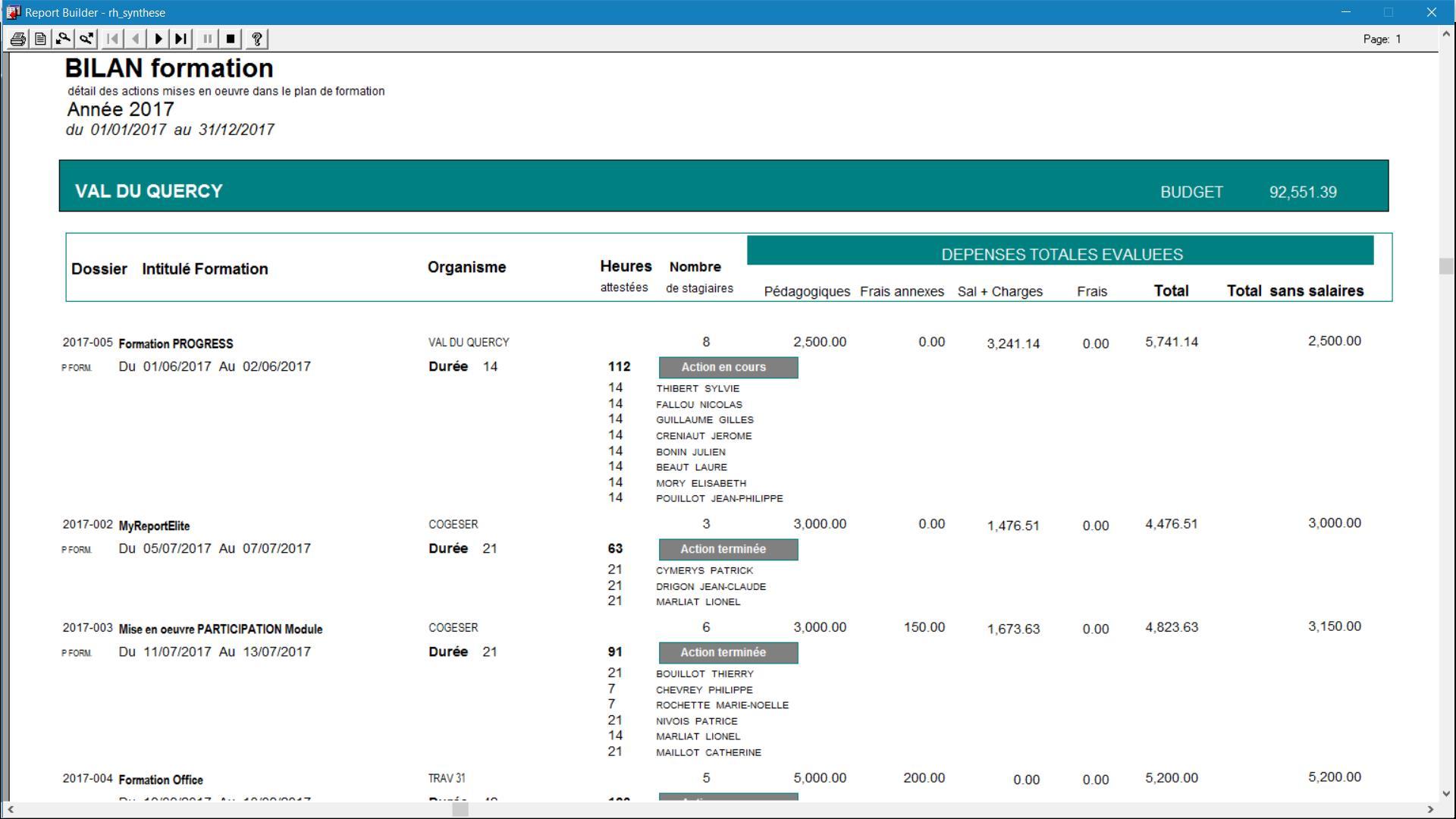The width and height of the screenshot is (1456, 819).
Task: Click the Report Builder app icon in title bar
Action: (x=13, y=12)
